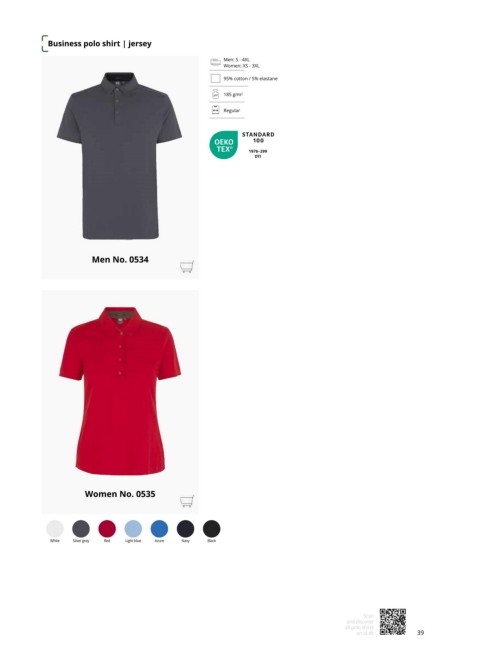Click the shopping cart icon under Women No. 0535

187,501
